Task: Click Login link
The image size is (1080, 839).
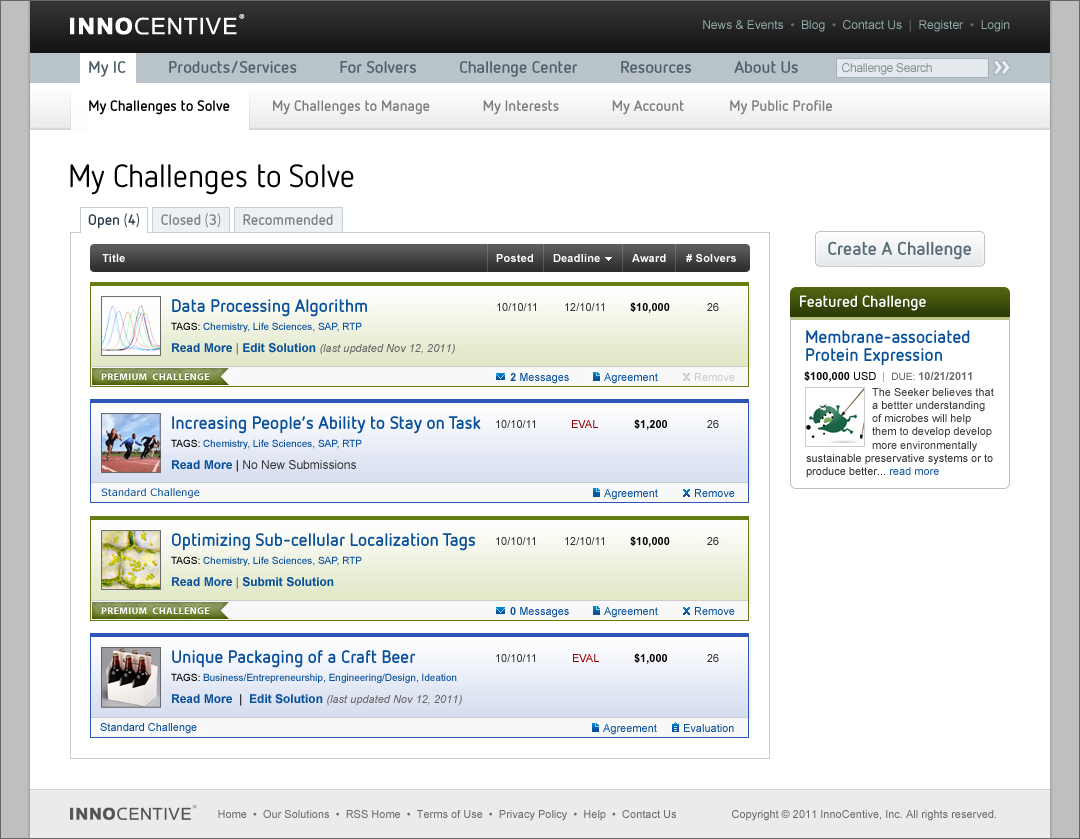Action: click(x=995, y=25)
